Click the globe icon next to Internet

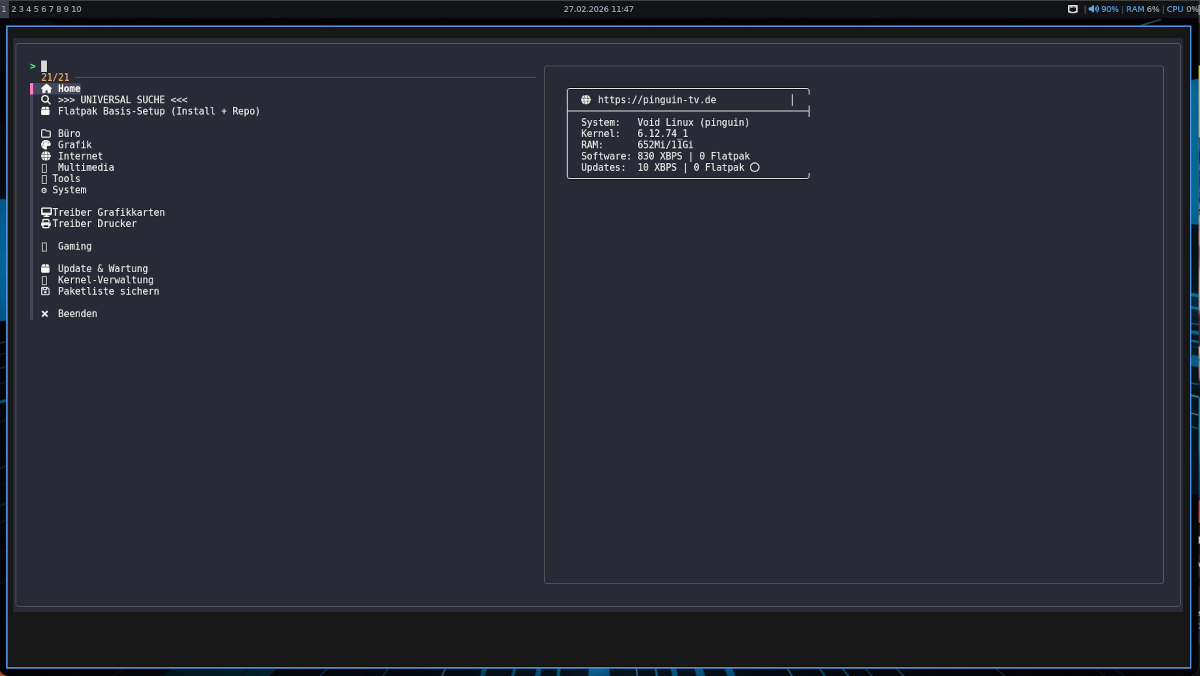(46, 156)
